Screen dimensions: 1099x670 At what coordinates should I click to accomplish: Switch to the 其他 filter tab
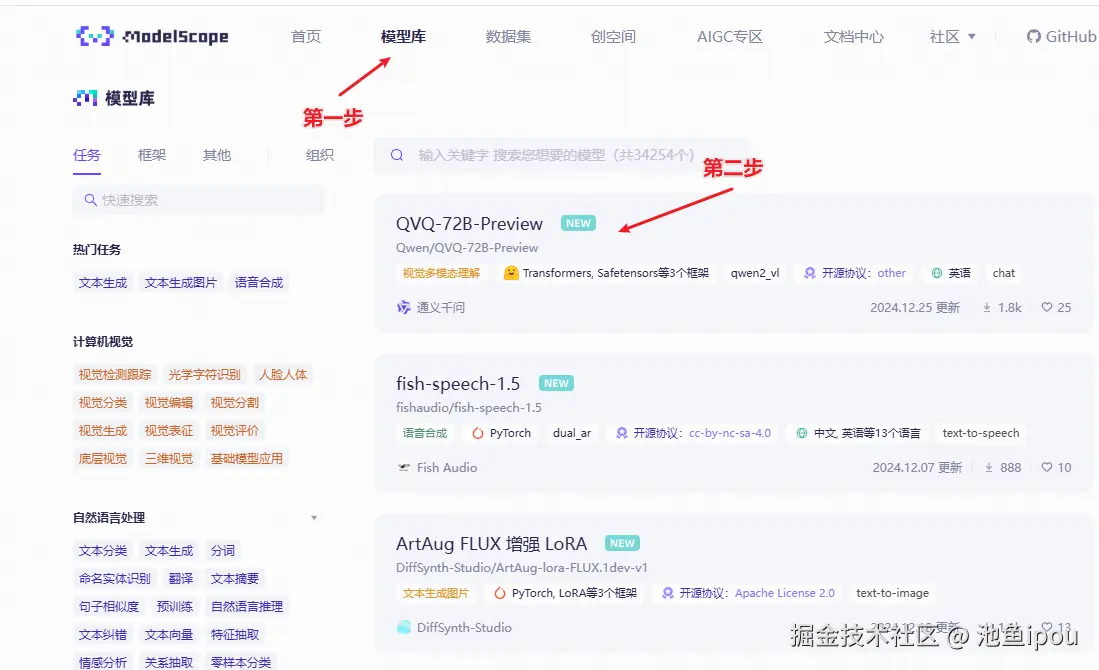coord(217,155)
